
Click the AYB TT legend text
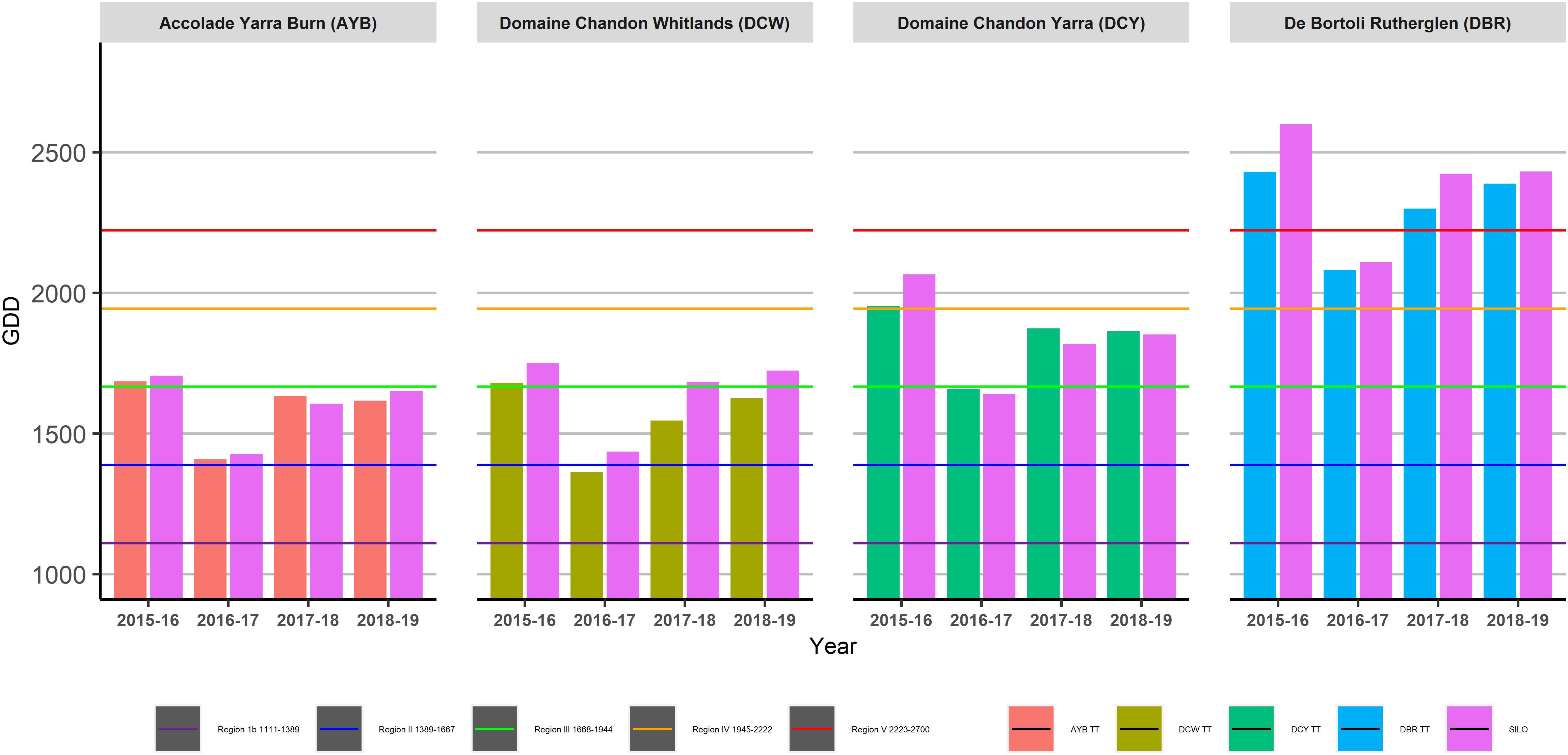[1085, 729]
